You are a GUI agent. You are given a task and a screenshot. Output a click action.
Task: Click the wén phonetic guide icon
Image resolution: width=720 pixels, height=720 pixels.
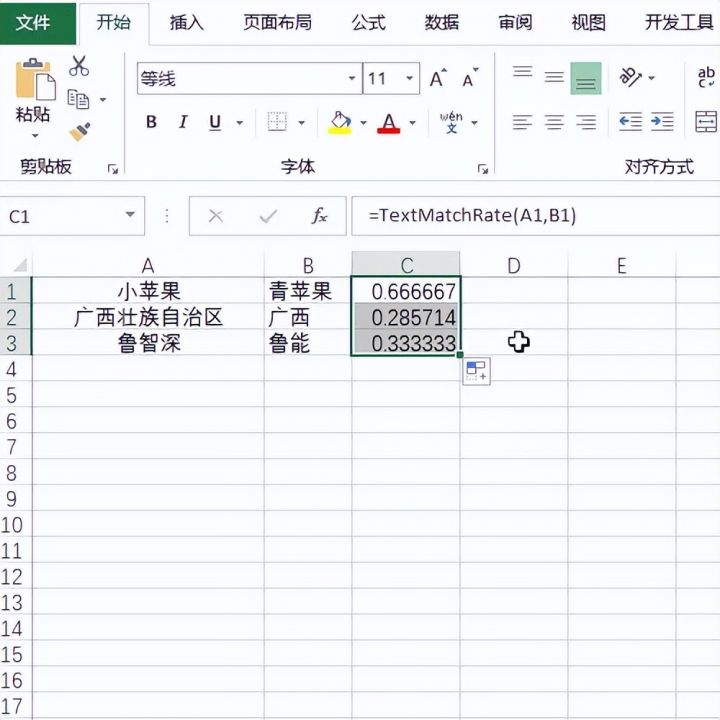coord(451,122)
